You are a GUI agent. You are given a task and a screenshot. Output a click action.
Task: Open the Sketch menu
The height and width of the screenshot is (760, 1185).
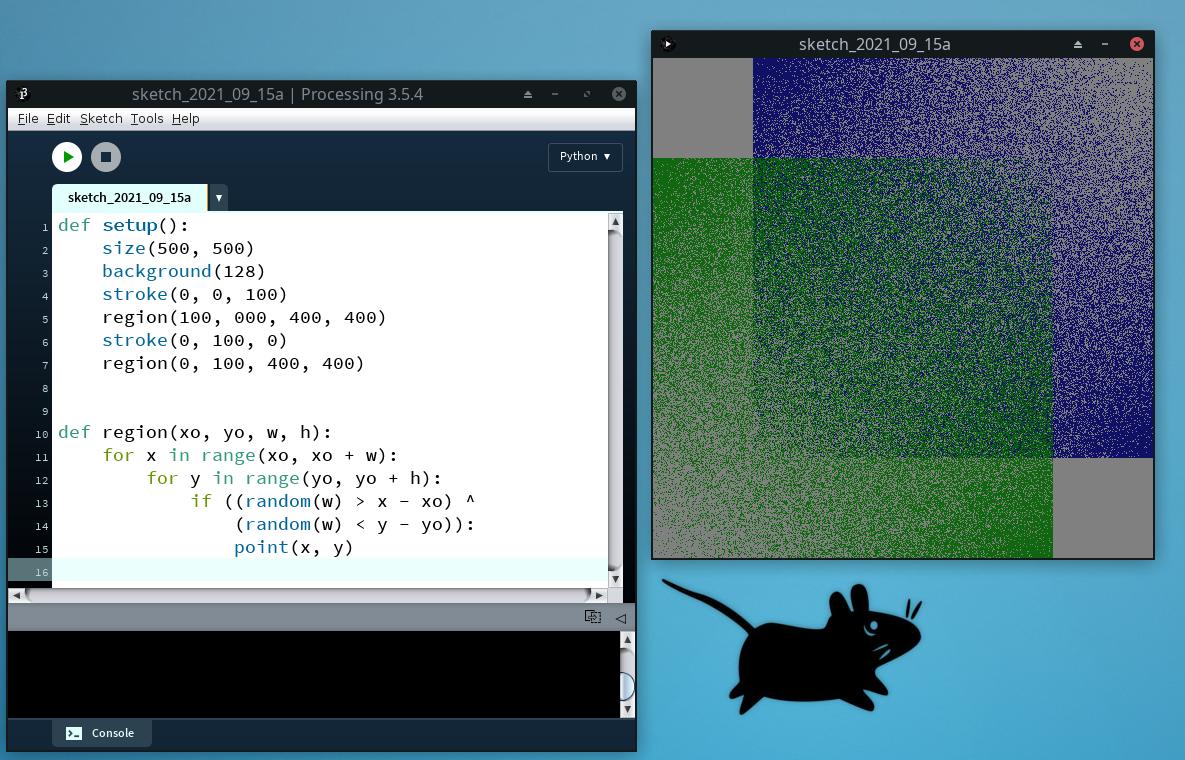[x=101, y=118]
